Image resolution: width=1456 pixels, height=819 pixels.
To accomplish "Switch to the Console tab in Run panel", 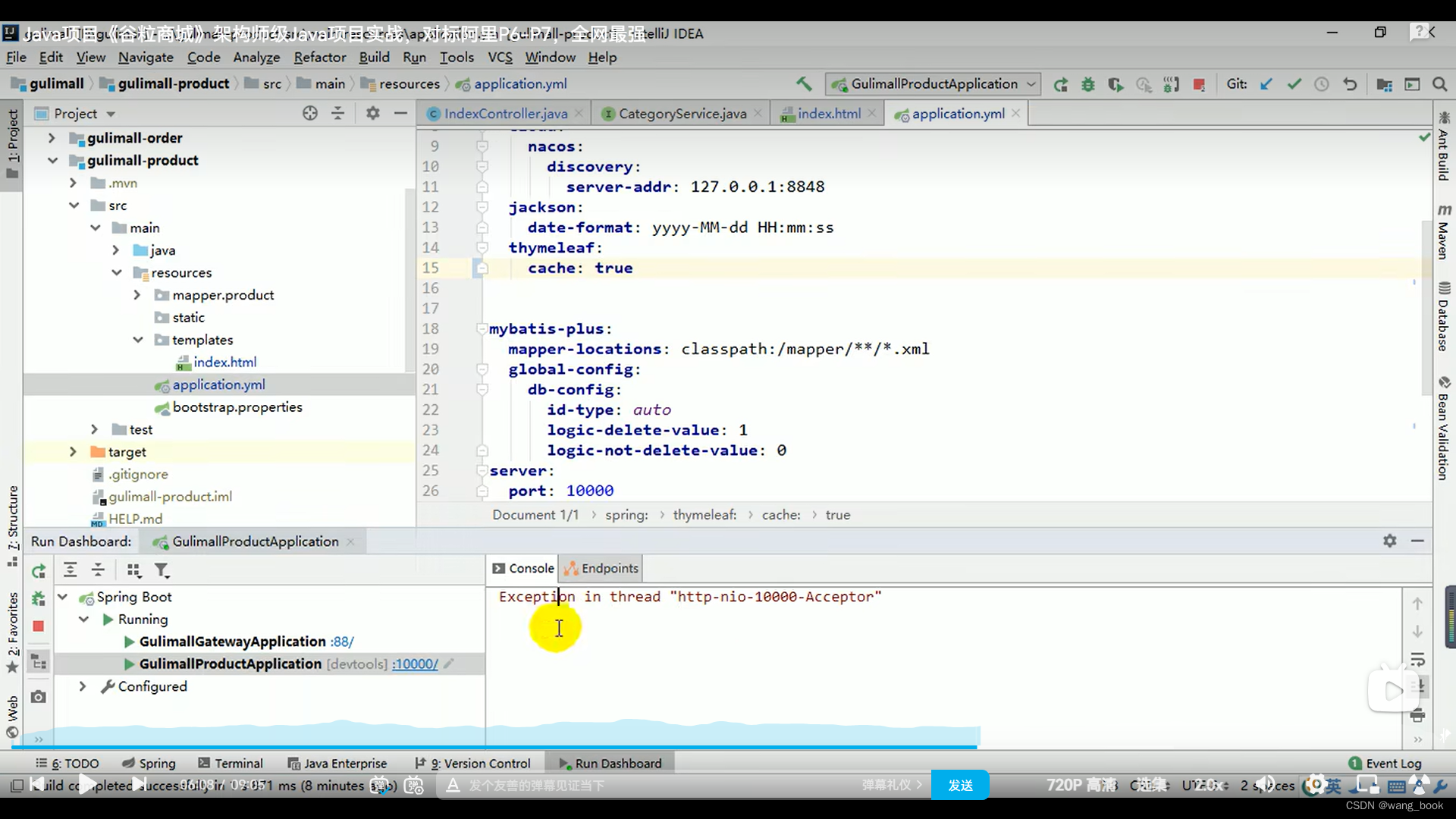I will coord(524,568).
